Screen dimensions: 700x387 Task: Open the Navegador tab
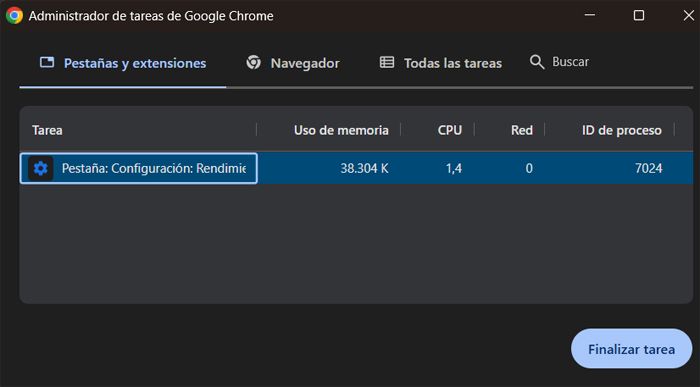(x=293, y=63)
